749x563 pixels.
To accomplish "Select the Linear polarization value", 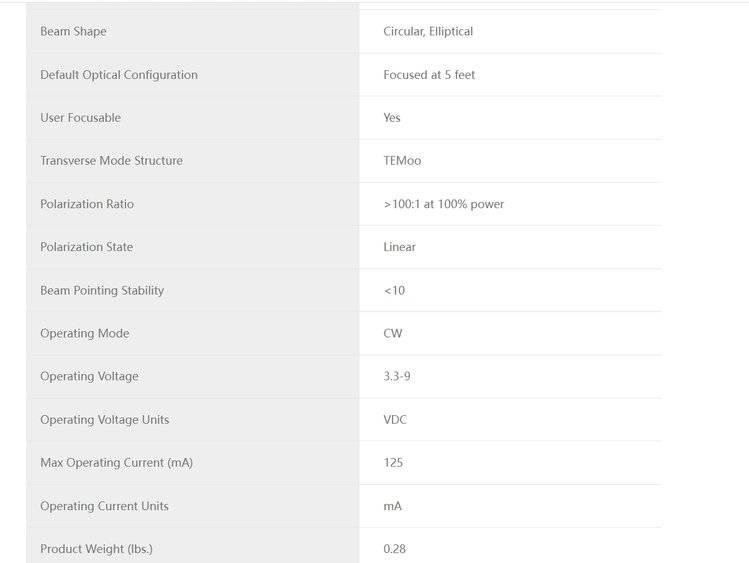I will coord(399,247).
